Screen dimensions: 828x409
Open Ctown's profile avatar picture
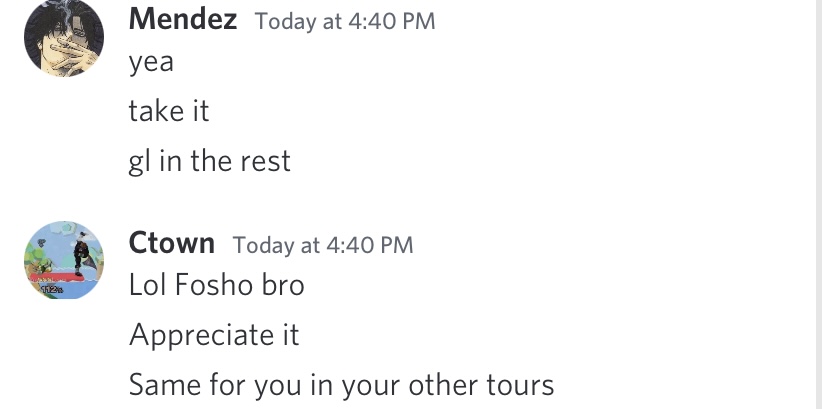tap(63, 260)
